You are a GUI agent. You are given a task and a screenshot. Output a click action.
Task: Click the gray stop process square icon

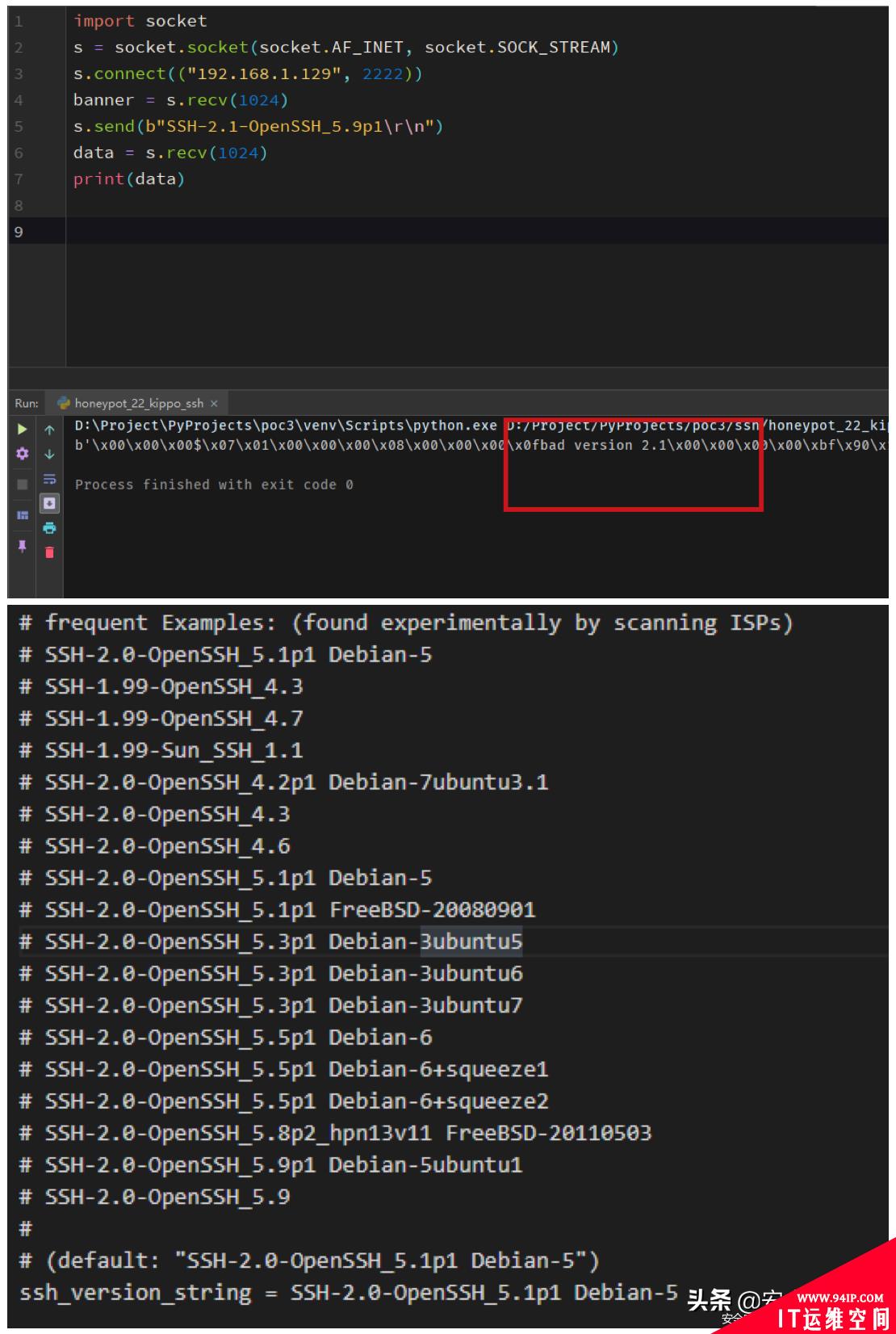[x=23, y=485]
